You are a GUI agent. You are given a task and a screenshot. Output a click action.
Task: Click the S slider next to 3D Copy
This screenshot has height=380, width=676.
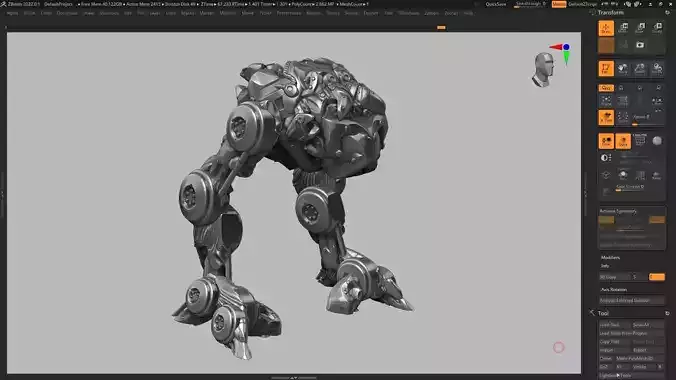pos(640,277)
